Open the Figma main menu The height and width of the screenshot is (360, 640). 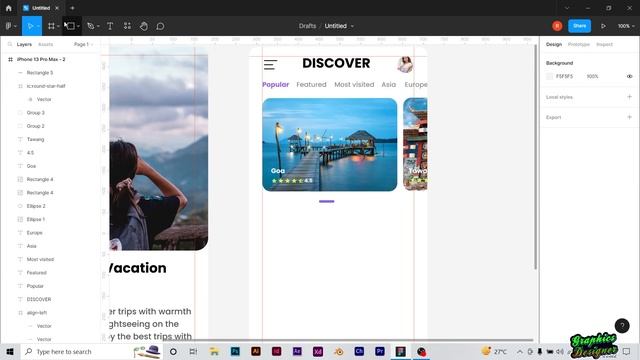[x=9, y=26]
